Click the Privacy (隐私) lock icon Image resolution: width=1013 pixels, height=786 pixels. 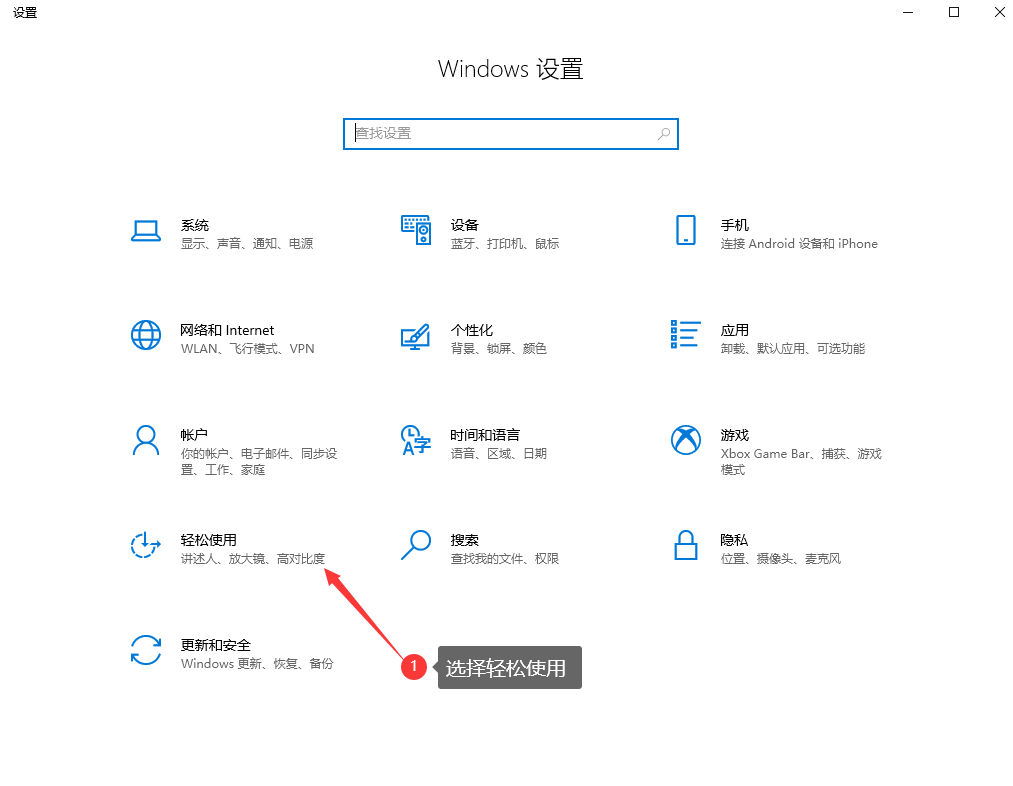coord(685,545)
